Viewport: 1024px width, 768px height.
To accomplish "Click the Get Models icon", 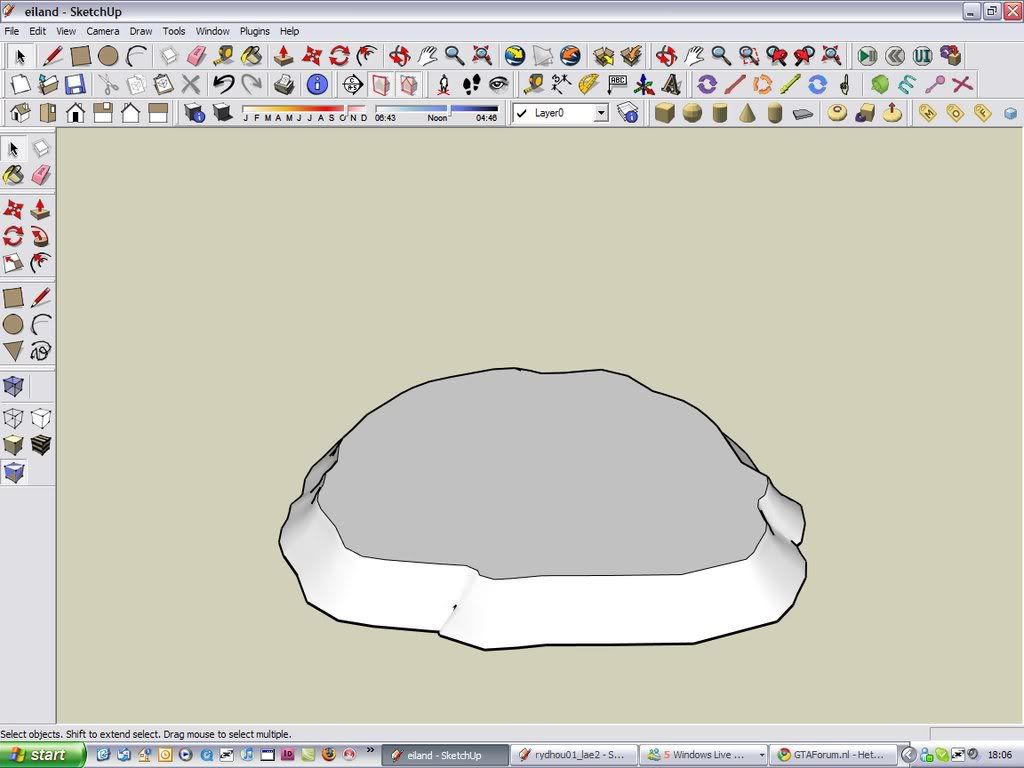I will pos(603,56).
